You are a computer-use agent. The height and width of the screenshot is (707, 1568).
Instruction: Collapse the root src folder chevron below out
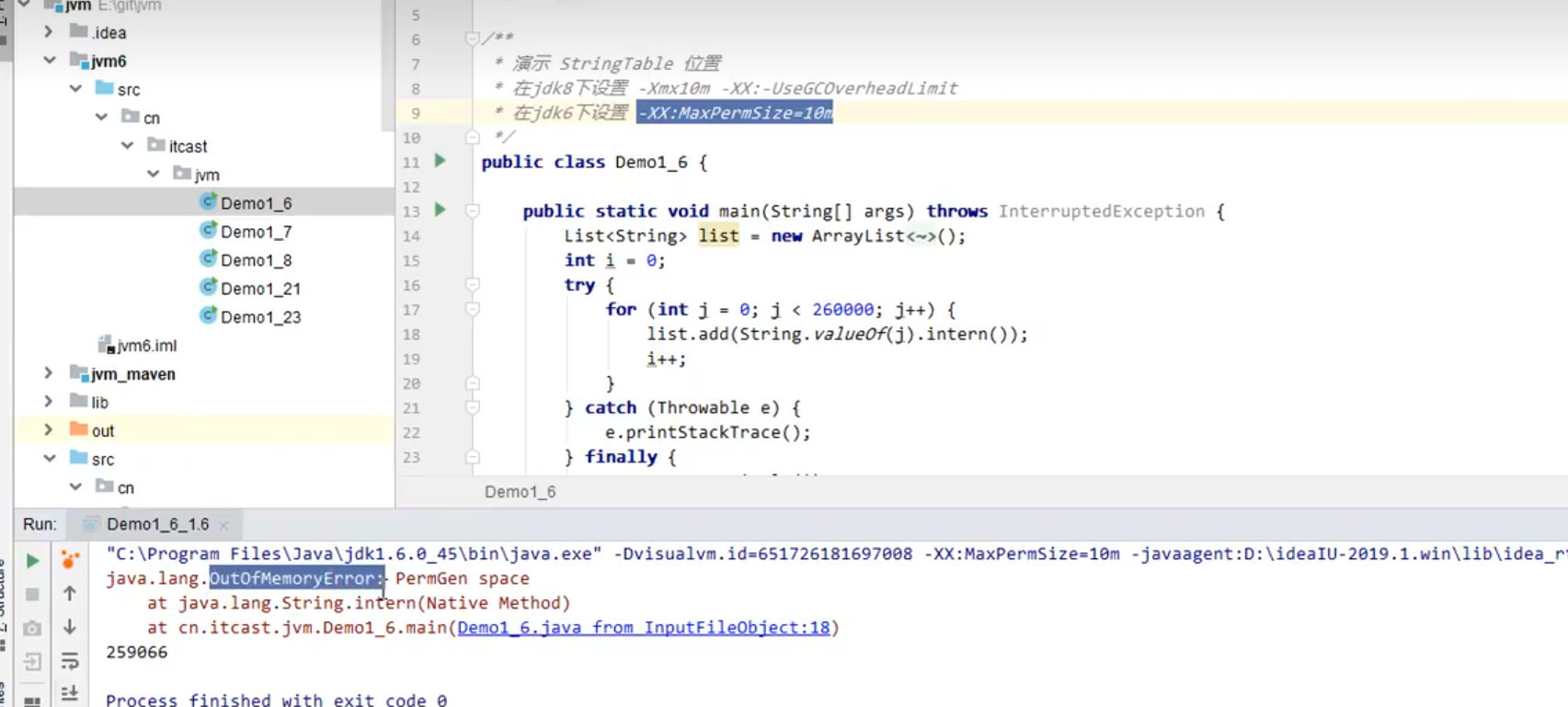coord(50,459)
